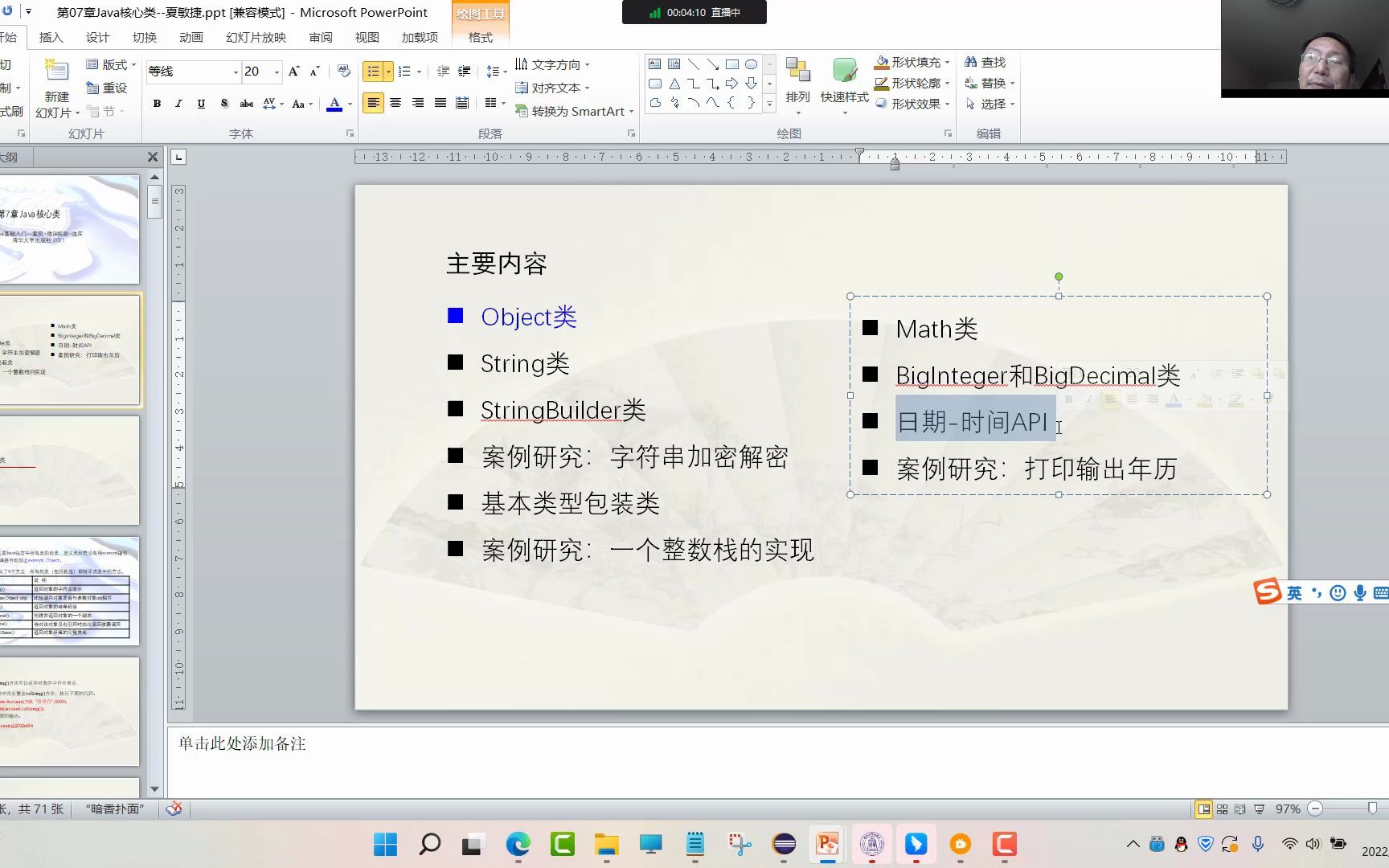1389x868 pixels.
Task: Create a new slide
Action: tap(56, 71)
